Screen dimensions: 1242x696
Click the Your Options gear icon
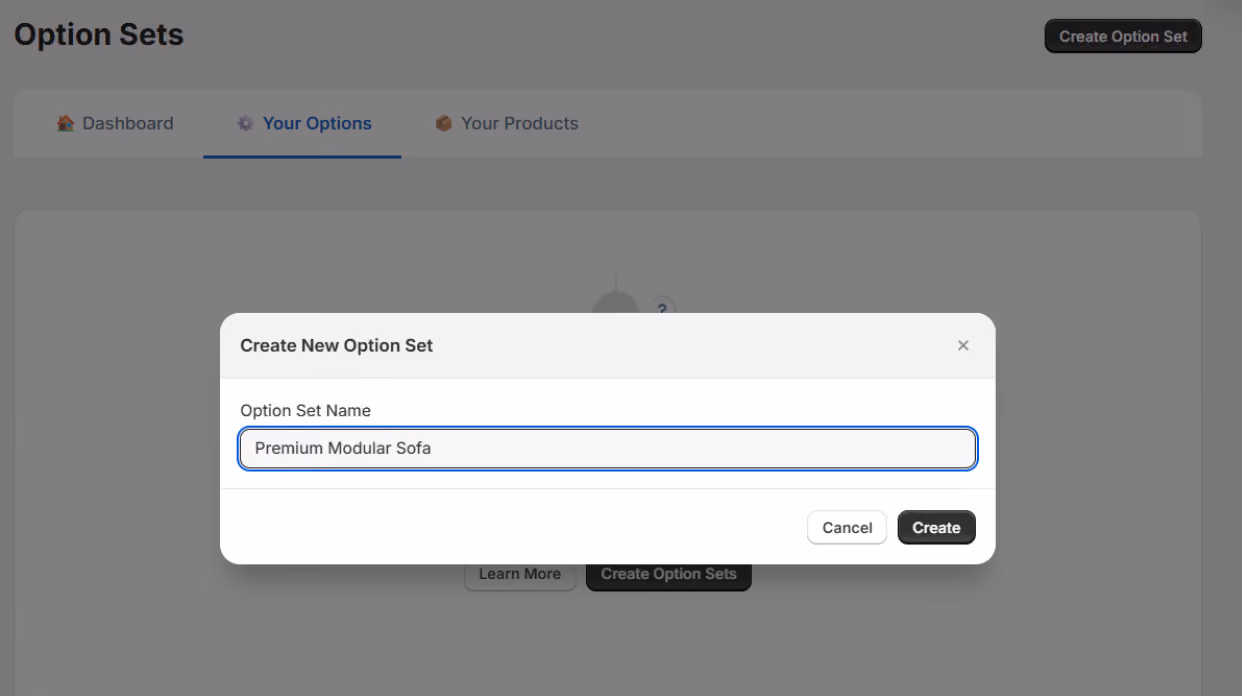pos(245,123)
